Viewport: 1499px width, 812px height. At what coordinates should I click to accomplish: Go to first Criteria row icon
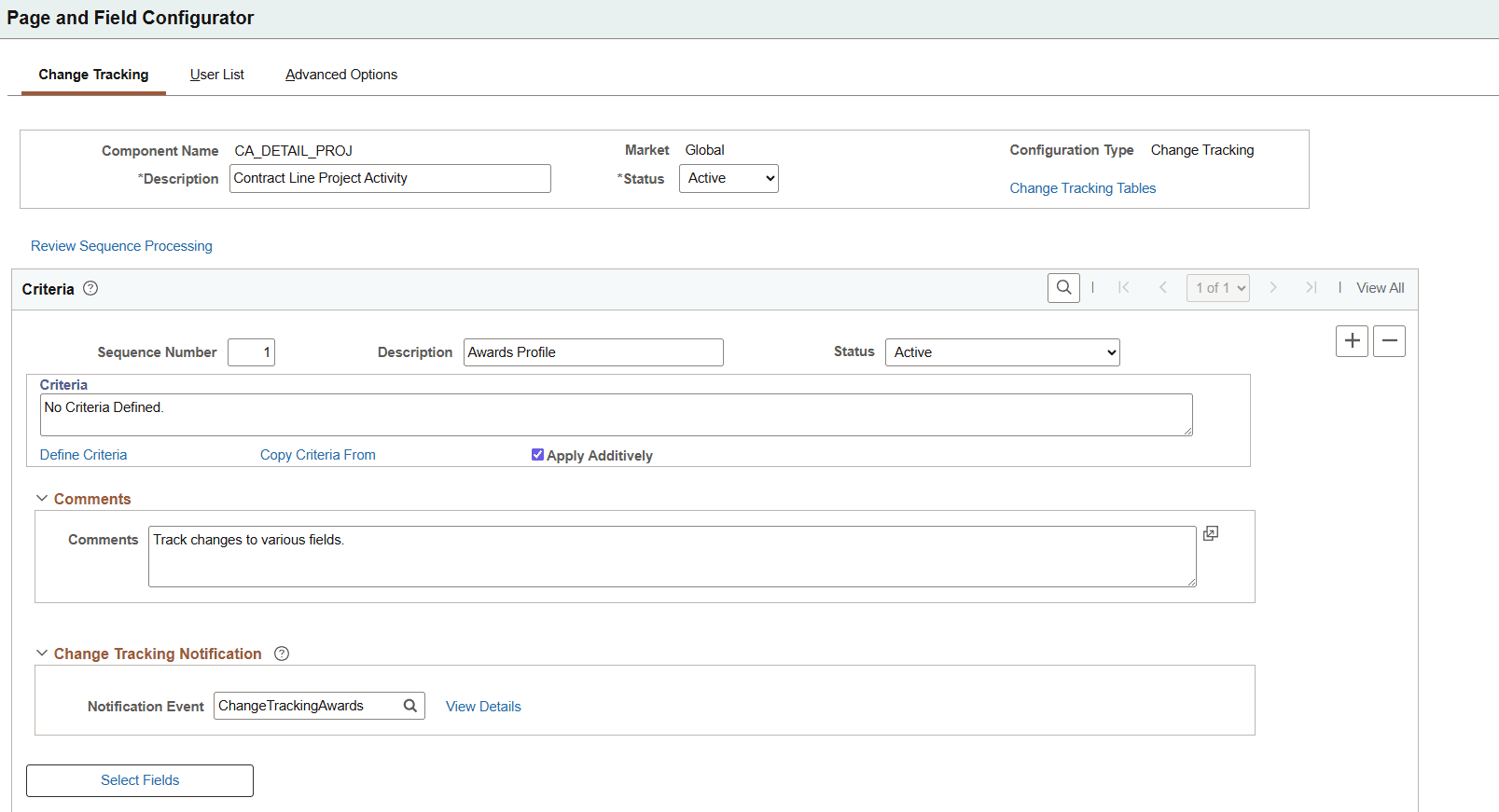[x=1124, y=288]
